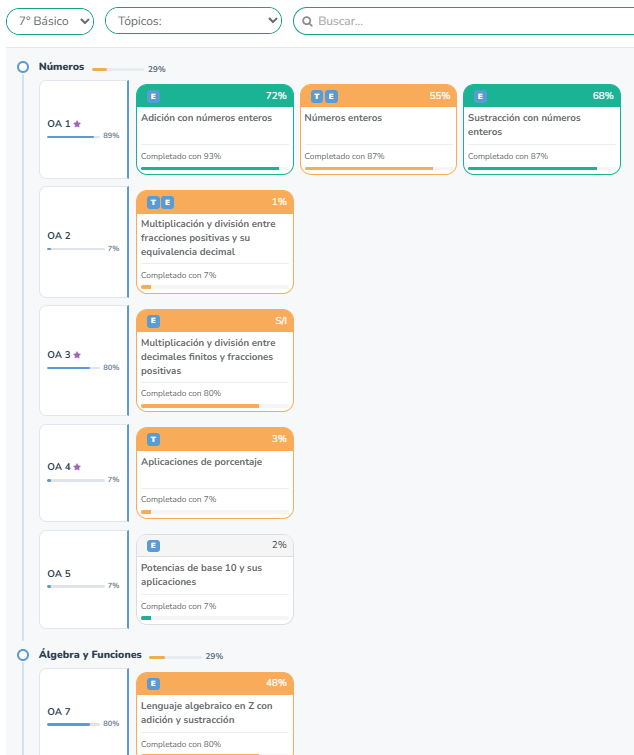634x755 pixels.
Task: Select the OA 5 objective box
Action: pos(84,578)
